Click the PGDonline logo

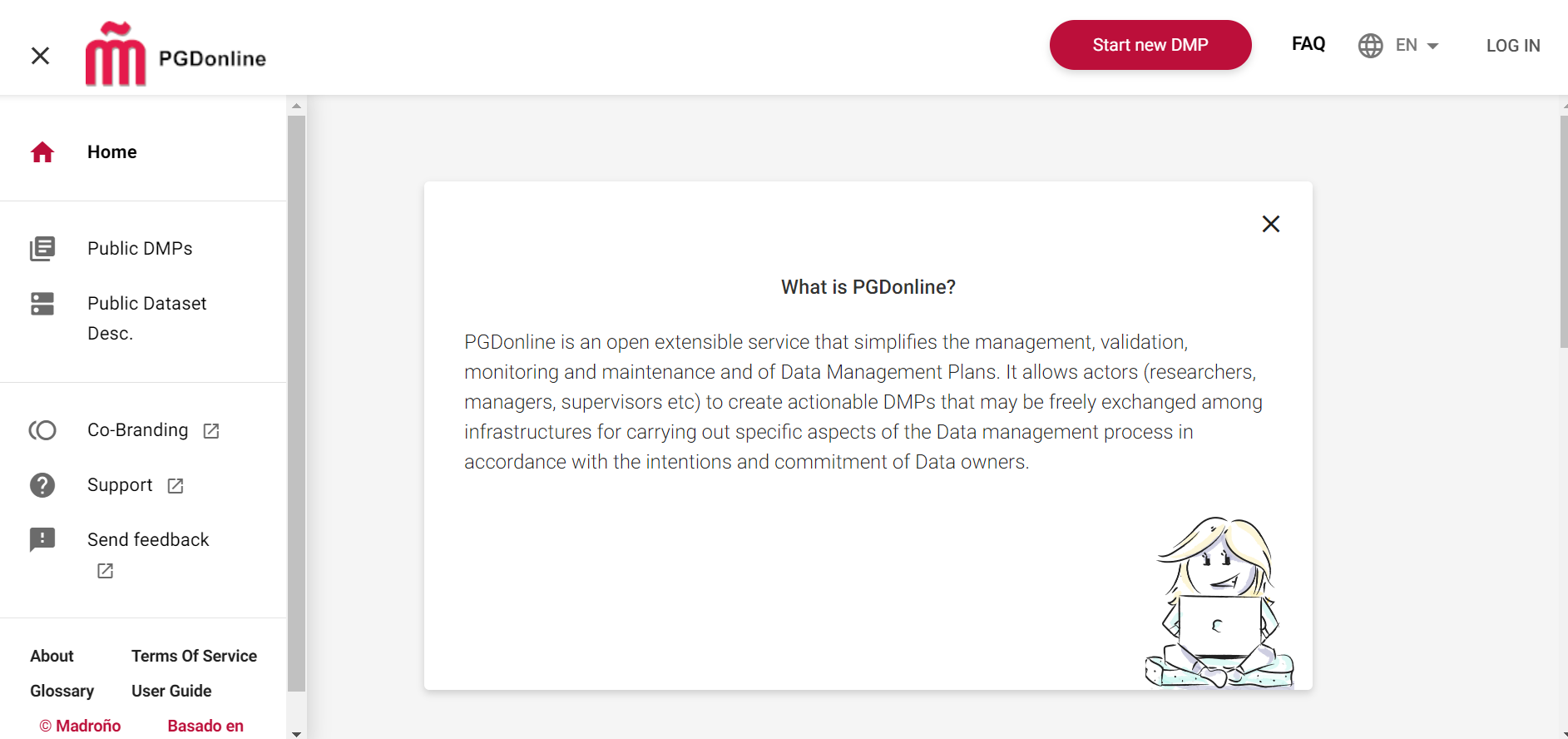(x=176, y=55)
